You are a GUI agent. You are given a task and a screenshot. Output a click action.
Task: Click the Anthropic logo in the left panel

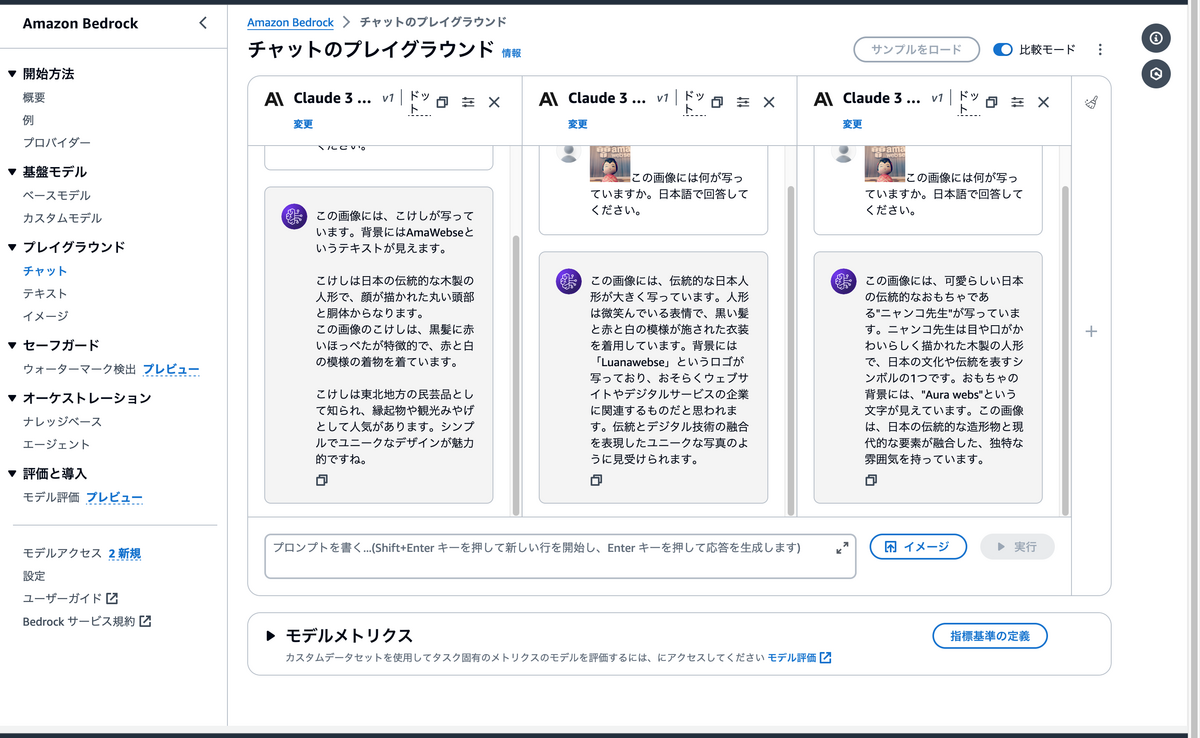point(274,99)
